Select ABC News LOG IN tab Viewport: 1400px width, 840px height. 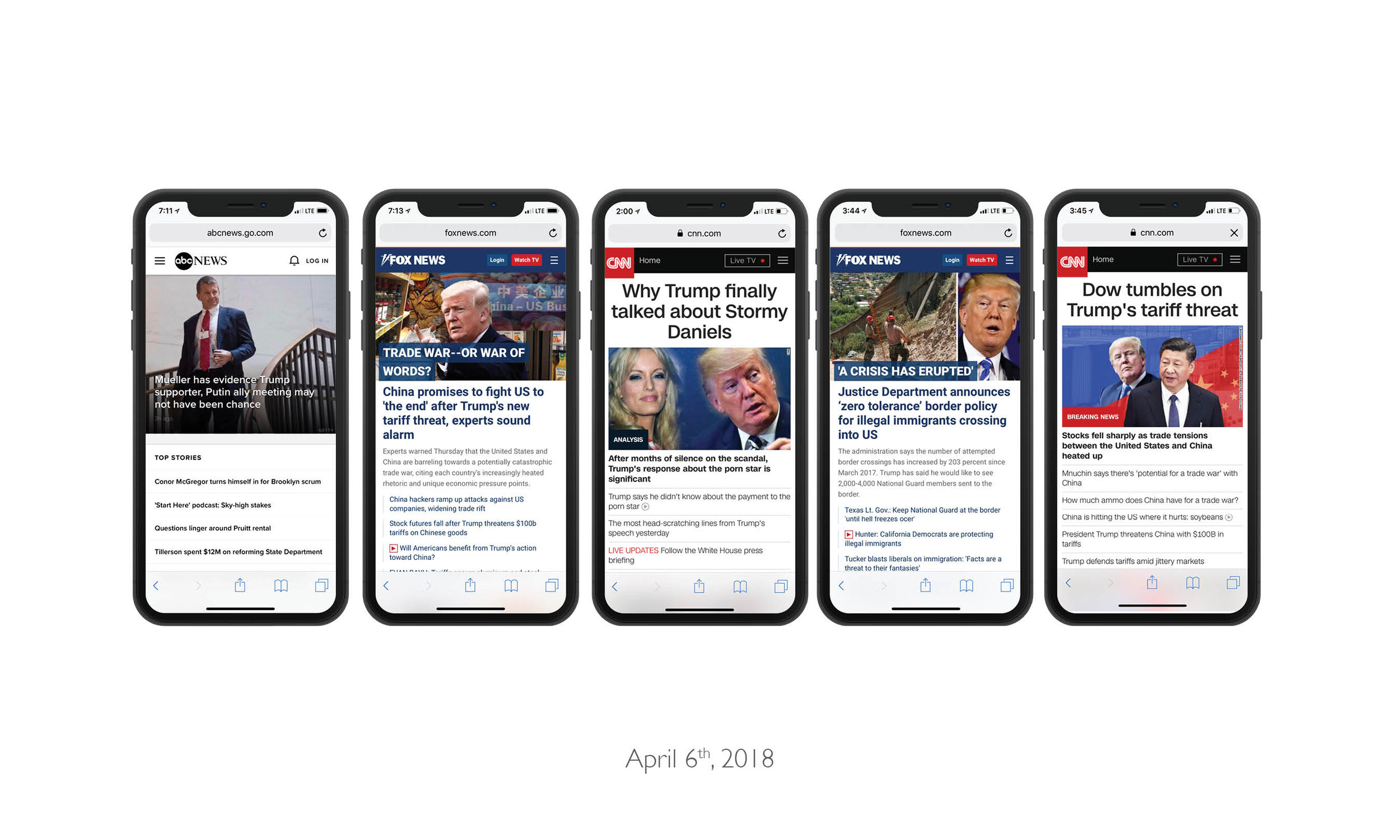click(317, 260)
